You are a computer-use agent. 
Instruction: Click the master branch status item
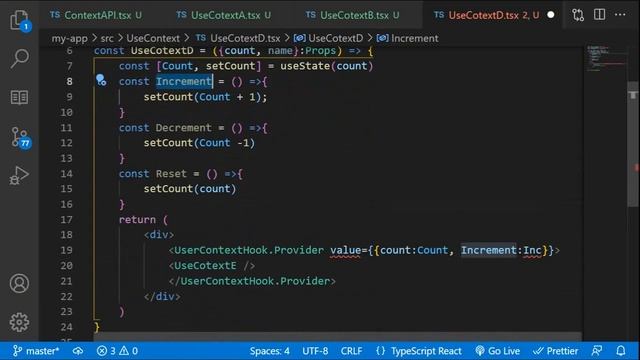(x=36, y=351)
